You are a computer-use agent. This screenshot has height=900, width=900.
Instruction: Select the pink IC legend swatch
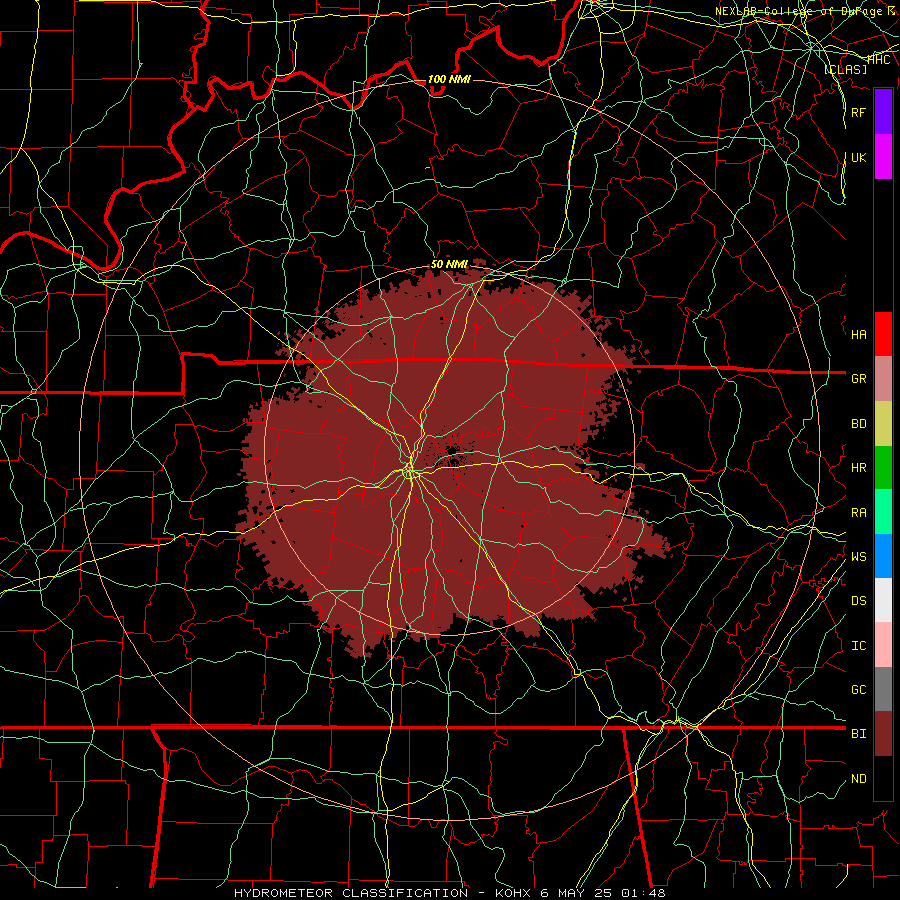tap(883, 645)
